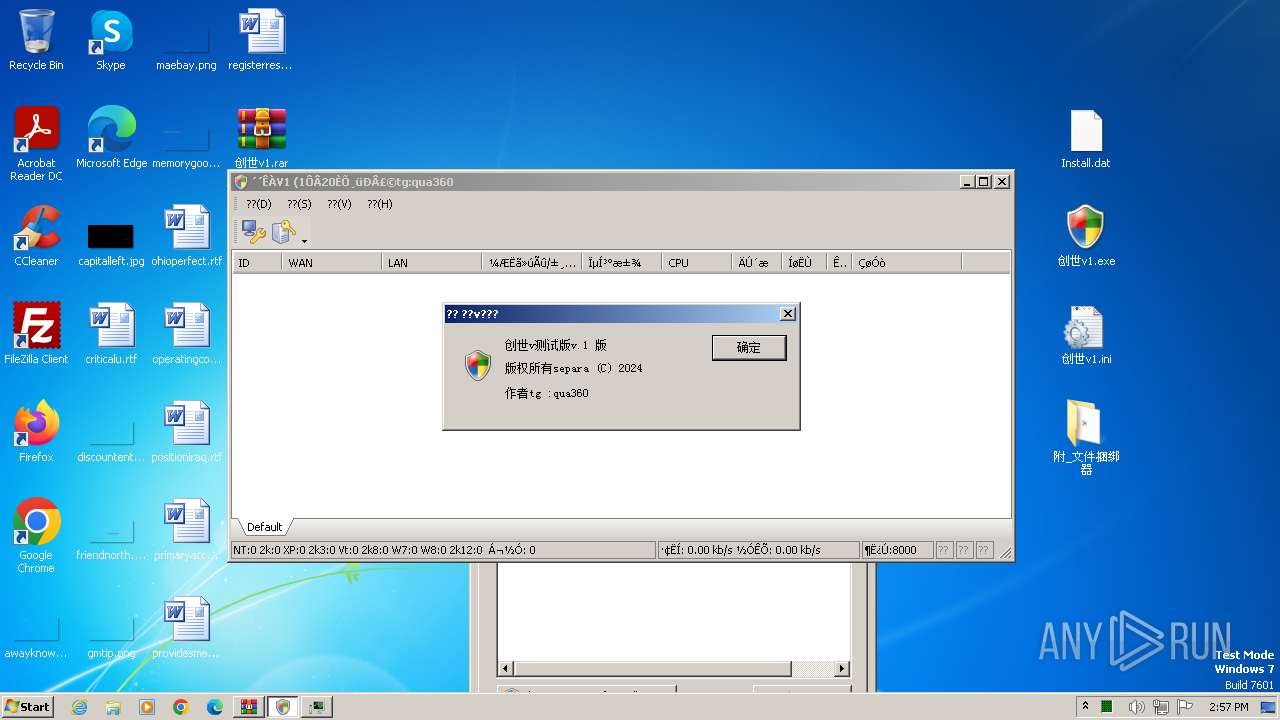Click the first ?? status bar box

point(944,550)
